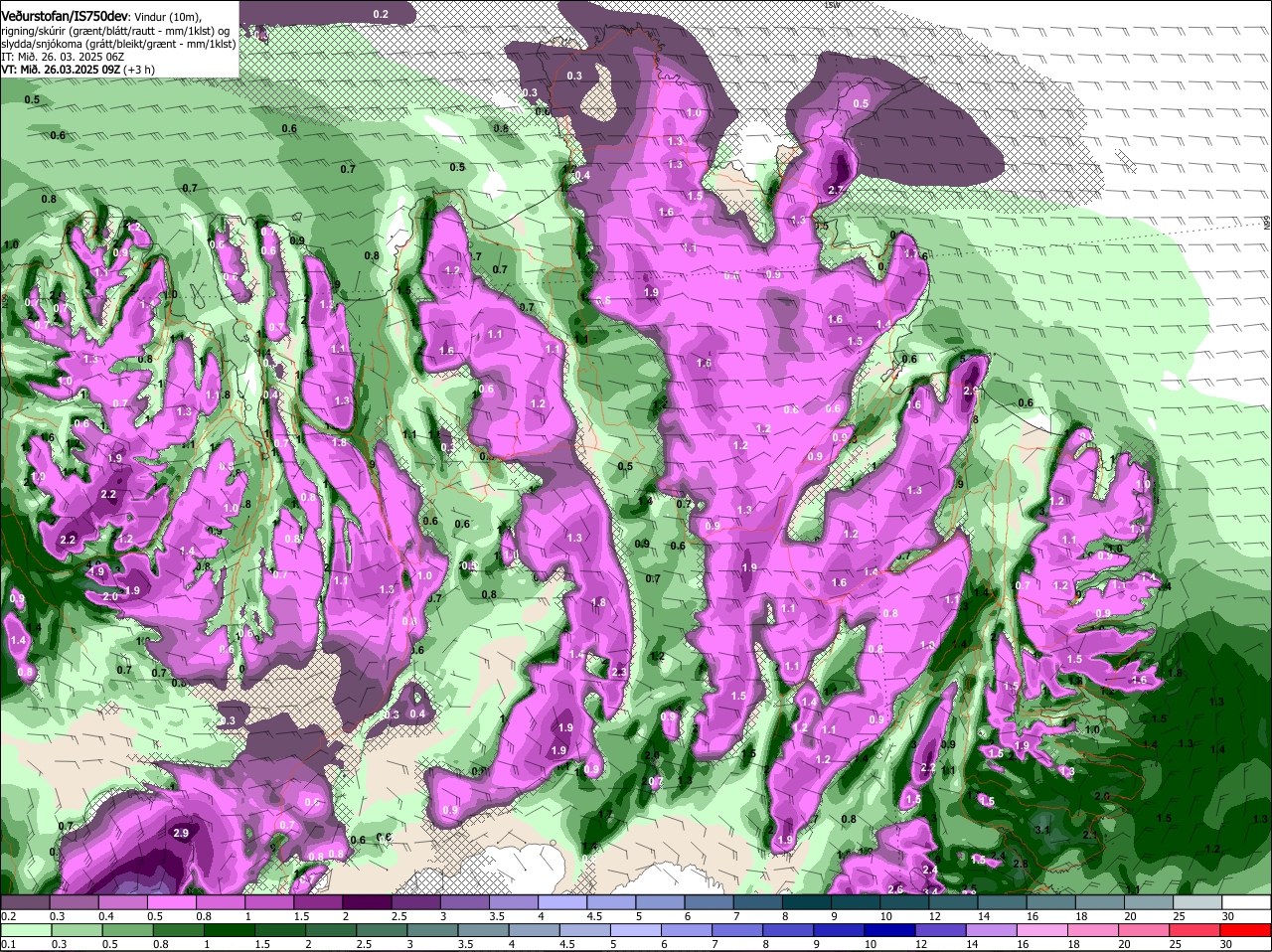Image resolution: width=1272 pixels, height=952 pixels.
Task: Click the pale green 0.1 swatch in the rain scale
Action: click(x=25, y=929)
